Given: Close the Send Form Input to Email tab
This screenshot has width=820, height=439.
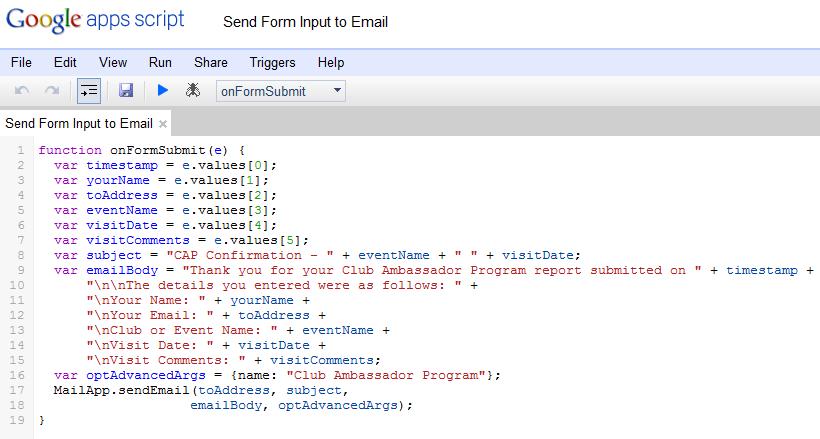Looking at the screenshot, I should (163, 124).
